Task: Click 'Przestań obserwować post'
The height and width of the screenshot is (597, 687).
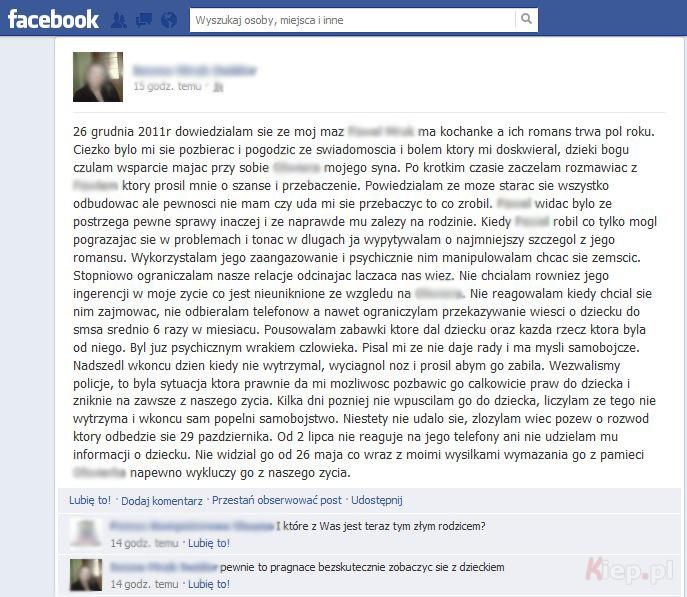Action: click(276, 500)
